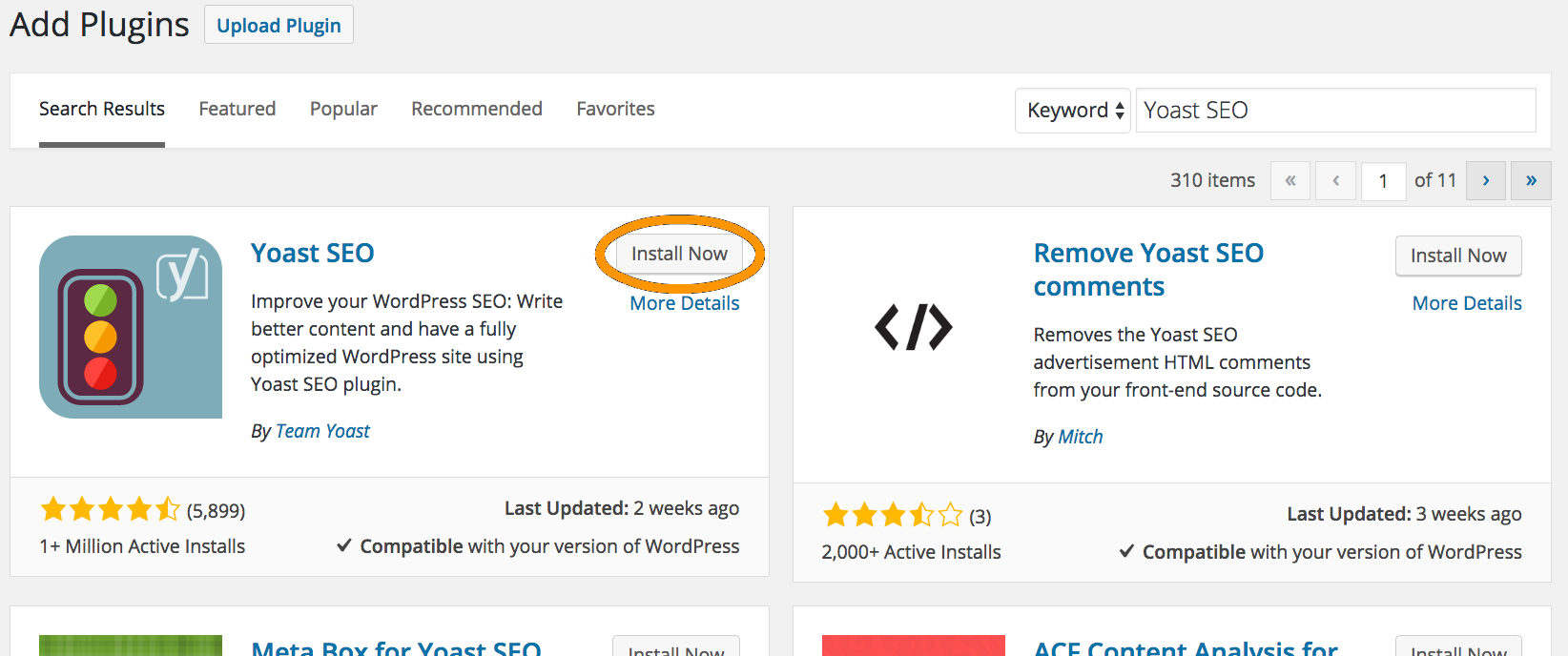Go to the first results page
This screenshot has width=1568, height=656.
(x=1290, y=180)
